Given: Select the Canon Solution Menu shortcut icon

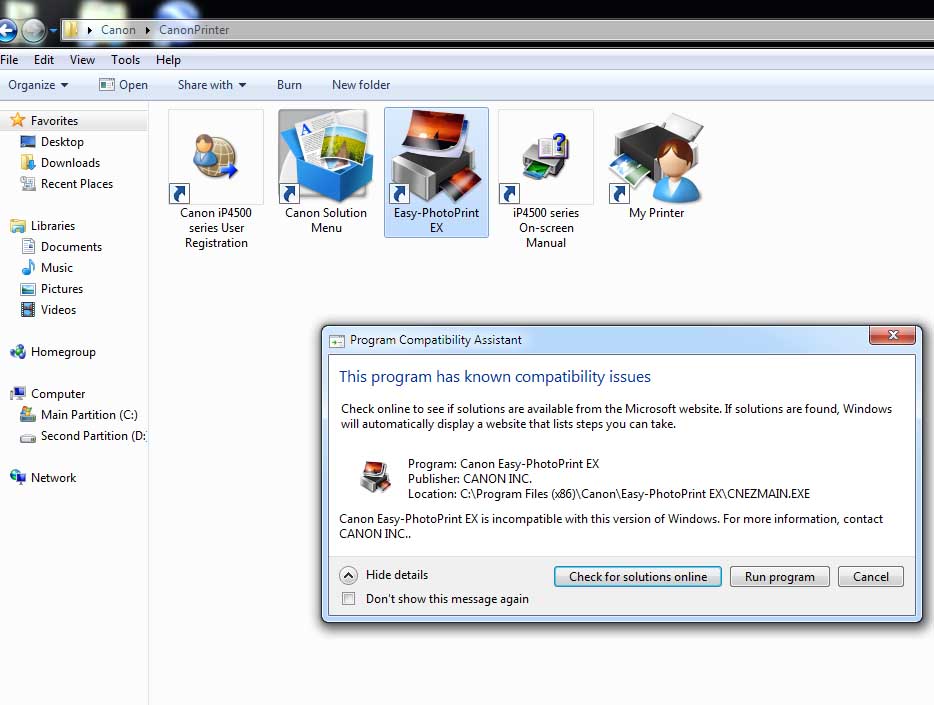Looking at the screenshot, I should (326, 157).
